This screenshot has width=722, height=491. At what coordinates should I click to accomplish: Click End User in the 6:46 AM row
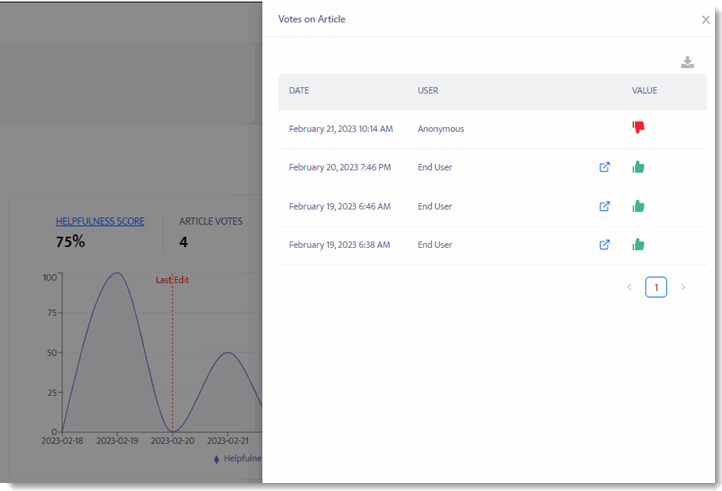[x=435, y=206]
